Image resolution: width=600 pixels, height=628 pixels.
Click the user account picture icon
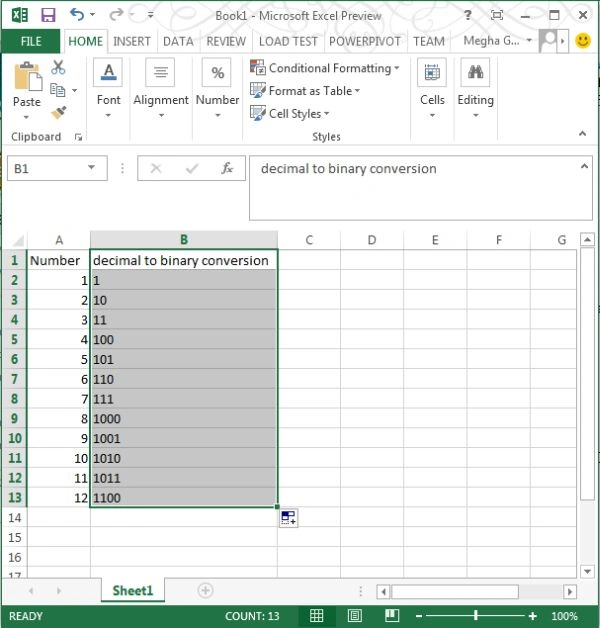(548, 40)
